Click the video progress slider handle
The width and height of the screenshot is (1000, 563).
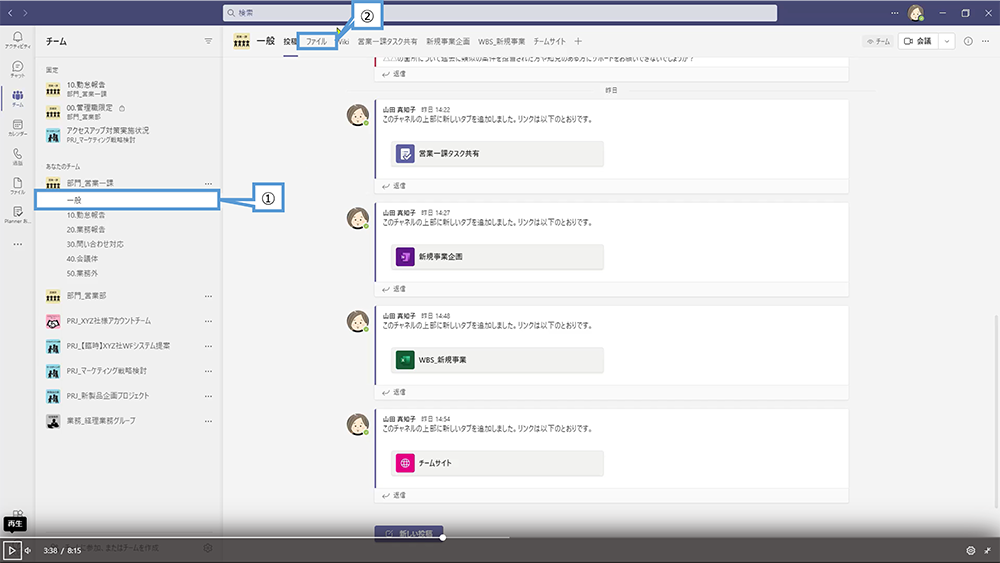[x=443, y=537]
